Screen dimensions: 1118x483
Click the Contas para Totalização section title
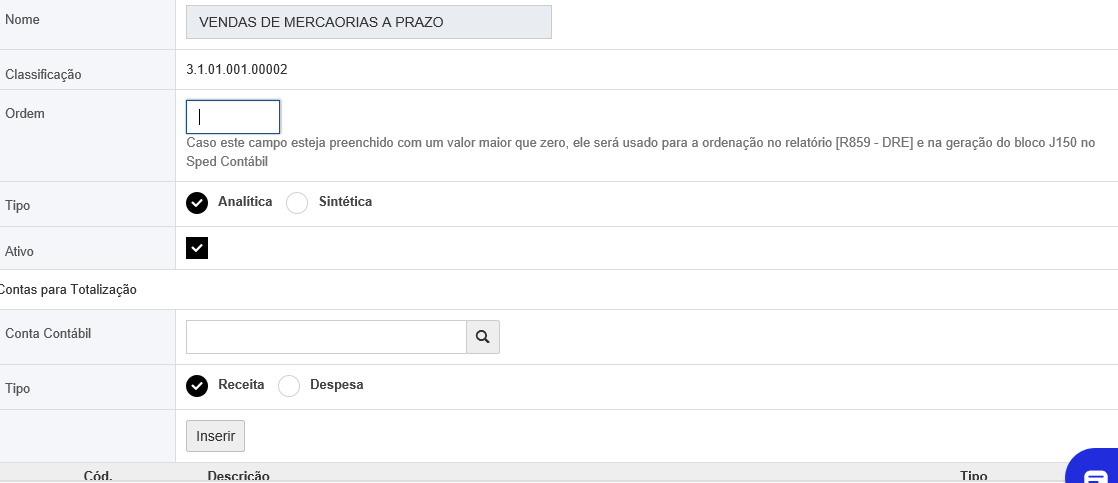pos(67,290)
